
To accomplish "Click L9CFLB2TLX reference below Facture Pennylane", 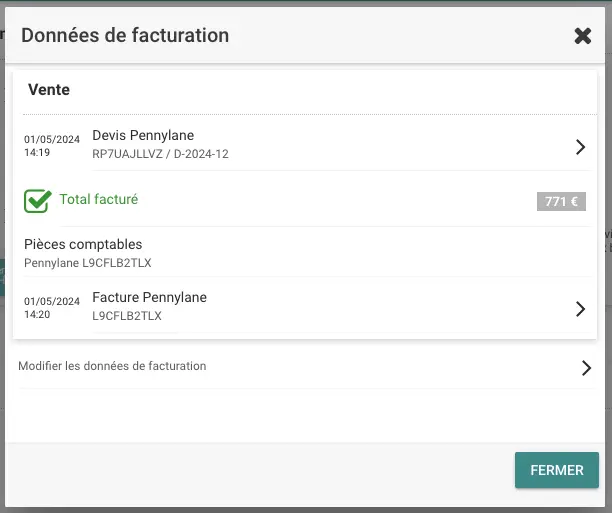I will (127, 315).
